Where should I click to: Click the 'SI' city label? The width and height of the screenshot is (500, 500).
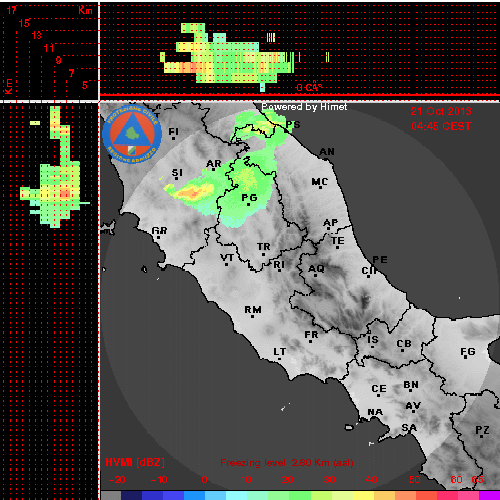177,173
